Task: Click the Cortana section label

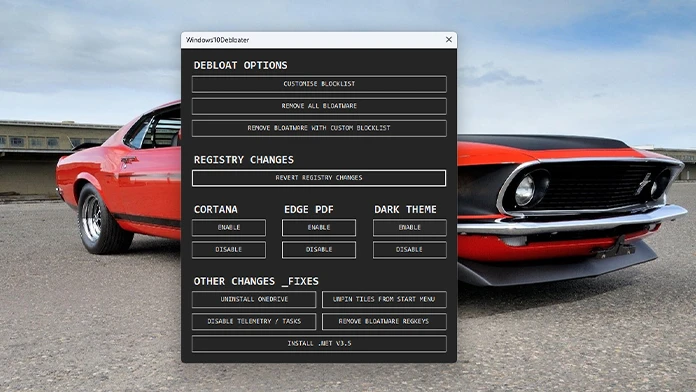Action: pos(216,209)
